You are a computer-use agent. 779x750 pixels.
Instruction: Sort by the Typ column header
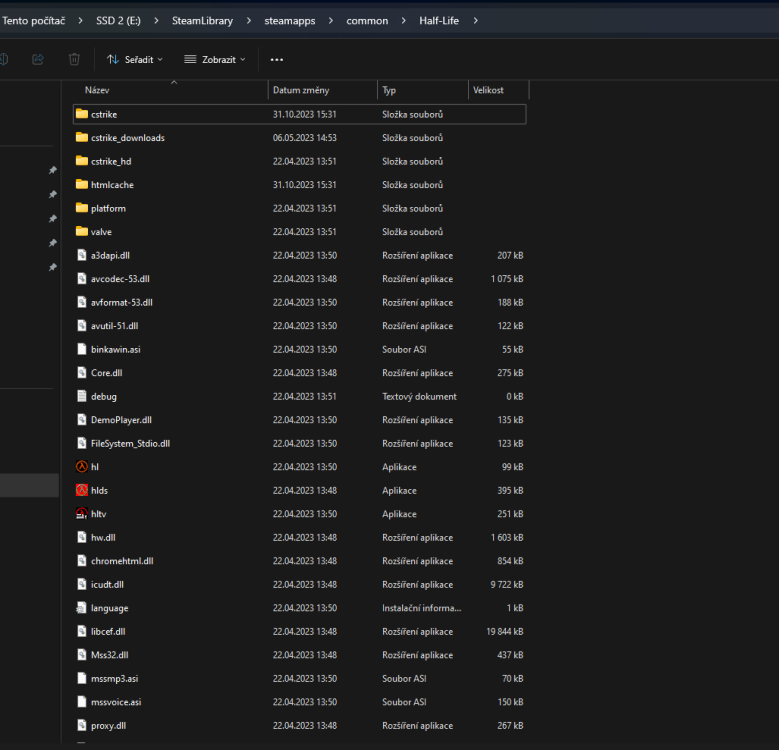389,90
